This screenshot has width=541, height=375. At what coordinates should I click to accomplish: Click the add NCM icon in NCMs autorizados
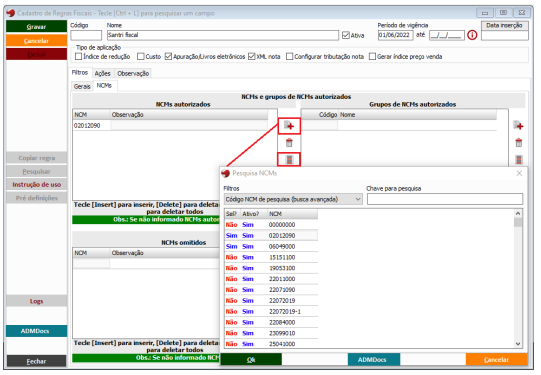click(289, 126)
